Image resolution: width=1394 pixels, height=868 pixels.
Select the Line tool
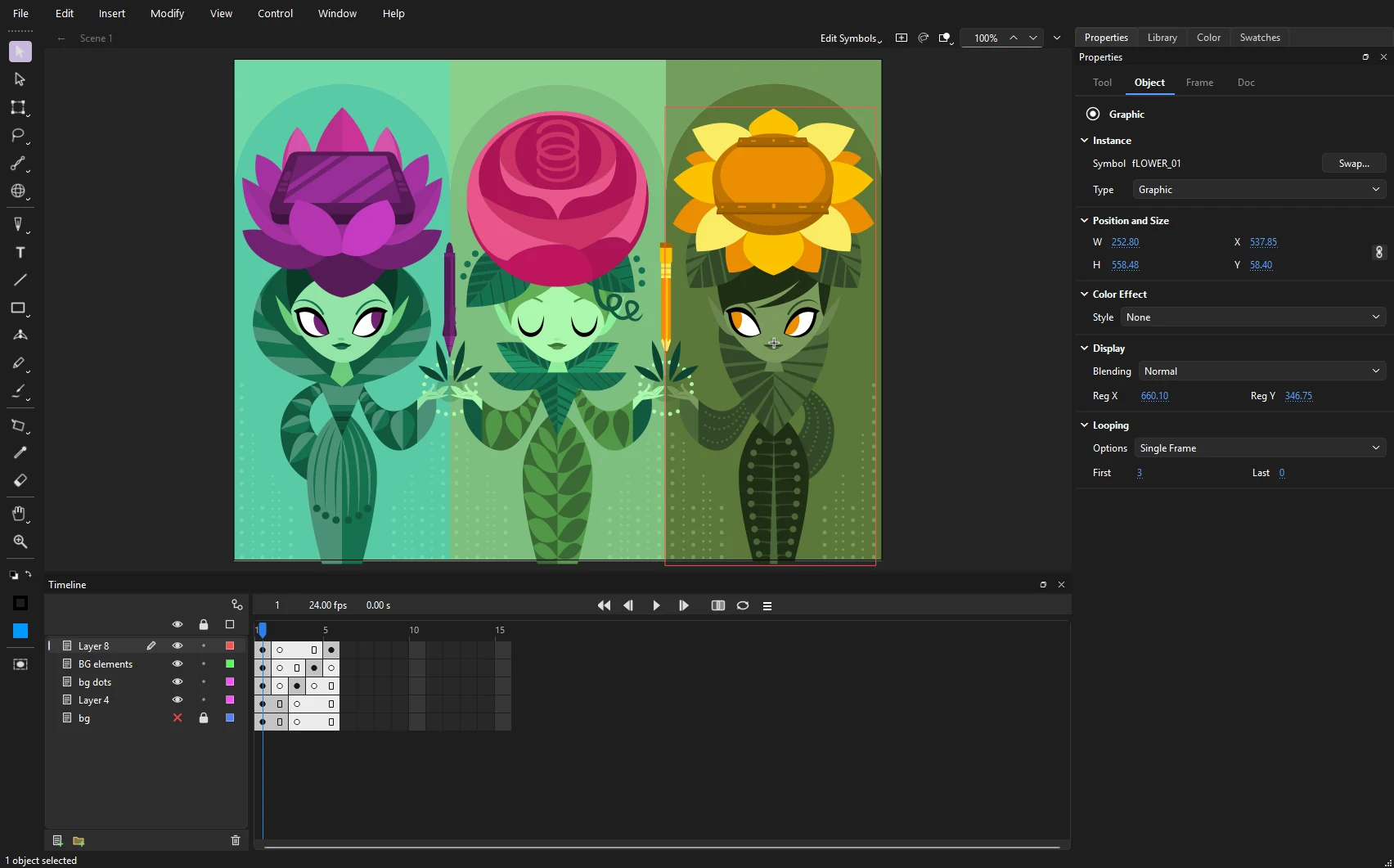20,280
